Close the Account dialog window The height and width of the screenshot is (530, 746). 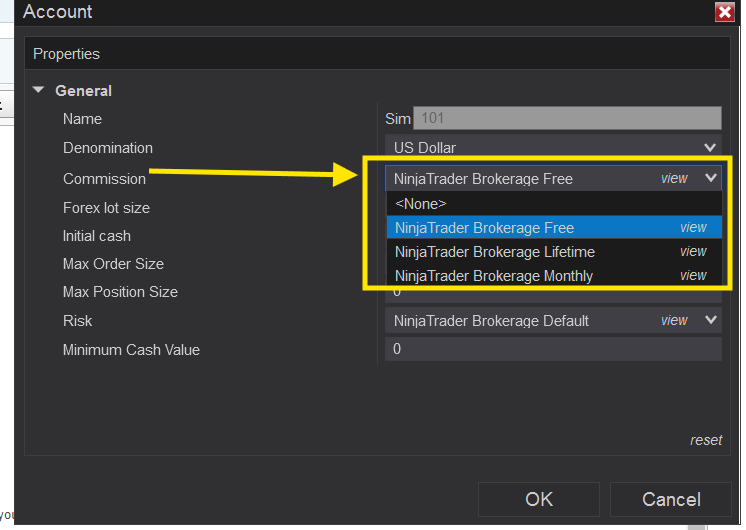coord(725,12)
